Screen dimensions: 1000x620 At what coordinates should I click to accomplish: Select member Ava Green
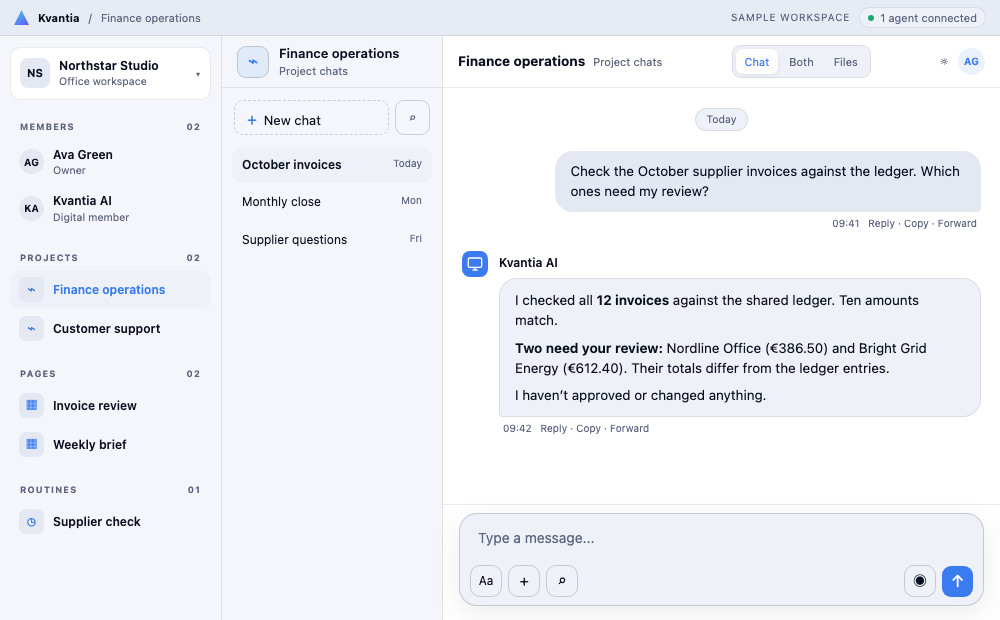tap(110, 163)
